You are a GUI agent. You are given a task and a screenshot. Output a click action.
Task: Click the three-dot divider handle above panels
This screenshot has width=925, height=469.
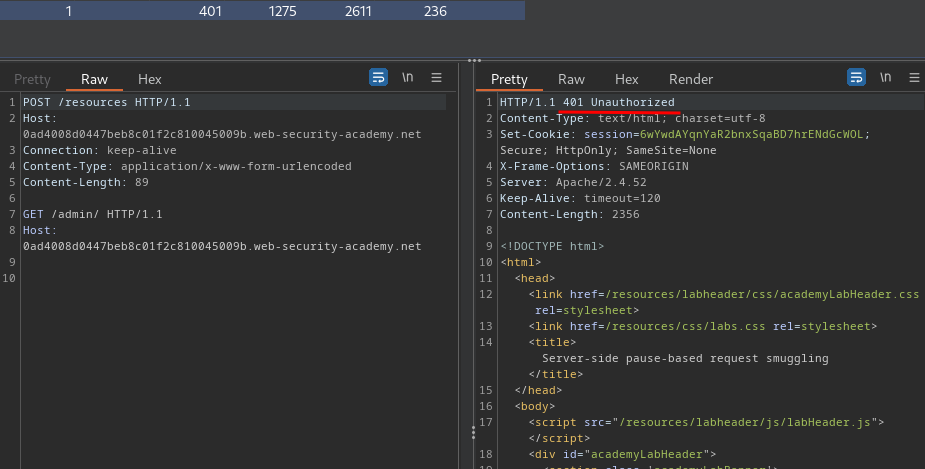point(474,60)
